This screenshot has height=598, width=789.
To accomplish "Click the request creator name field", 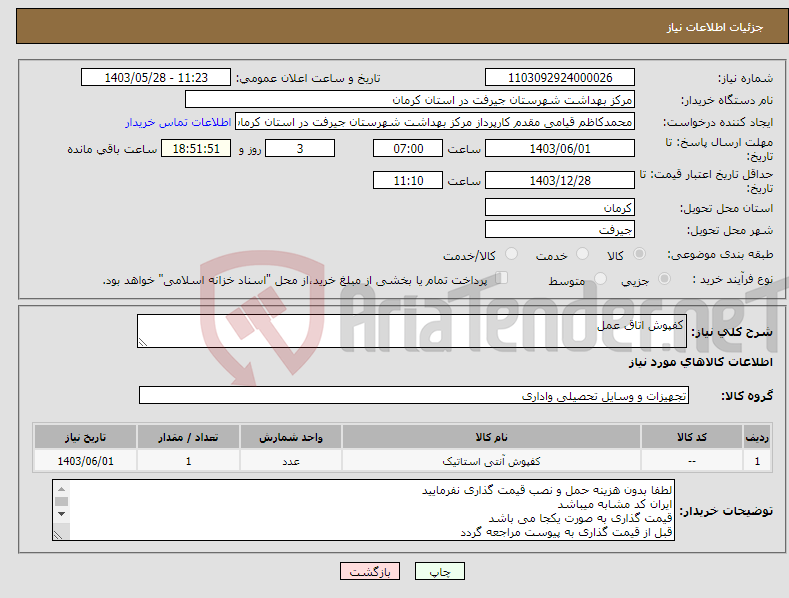I will coord(435,122).
